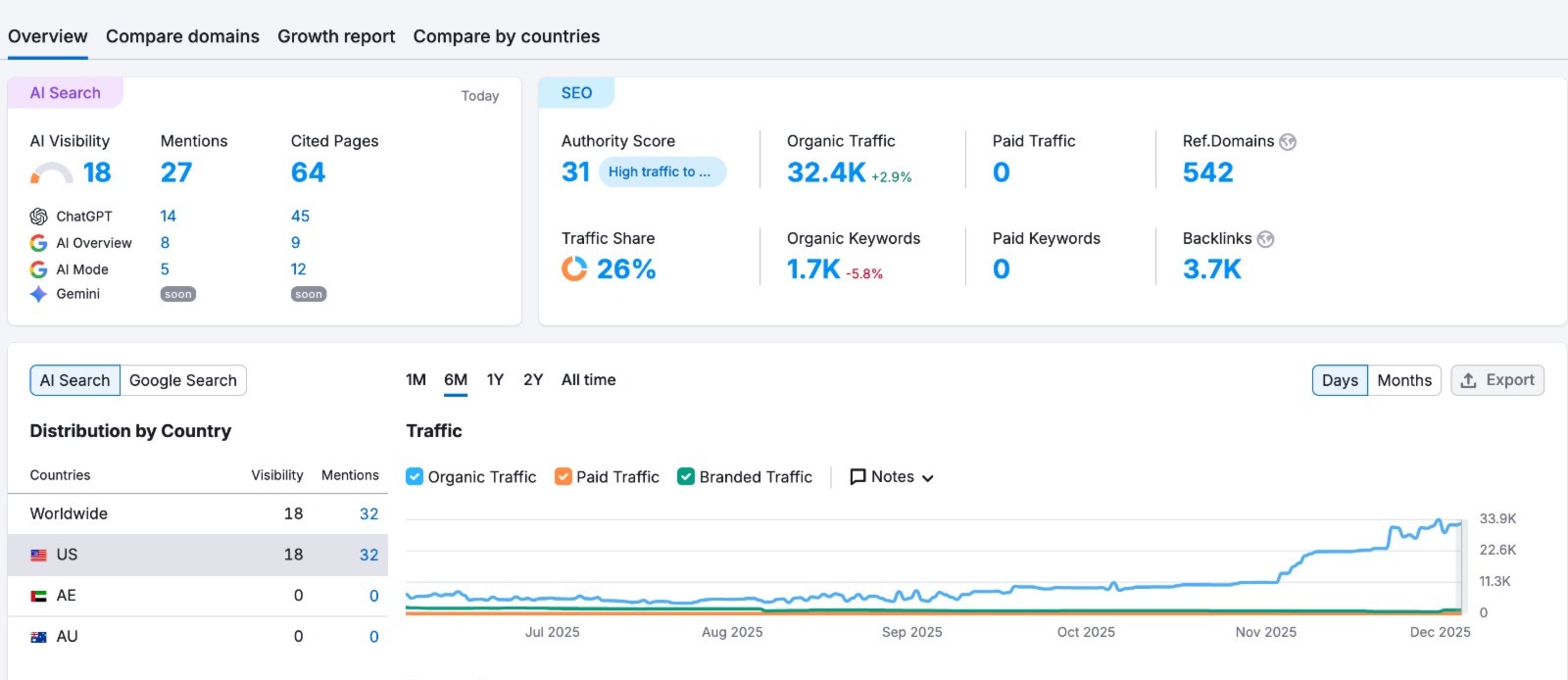Click the Countries column header
Viewport: 1568px width, 680px height.
[x=60, y=475]
